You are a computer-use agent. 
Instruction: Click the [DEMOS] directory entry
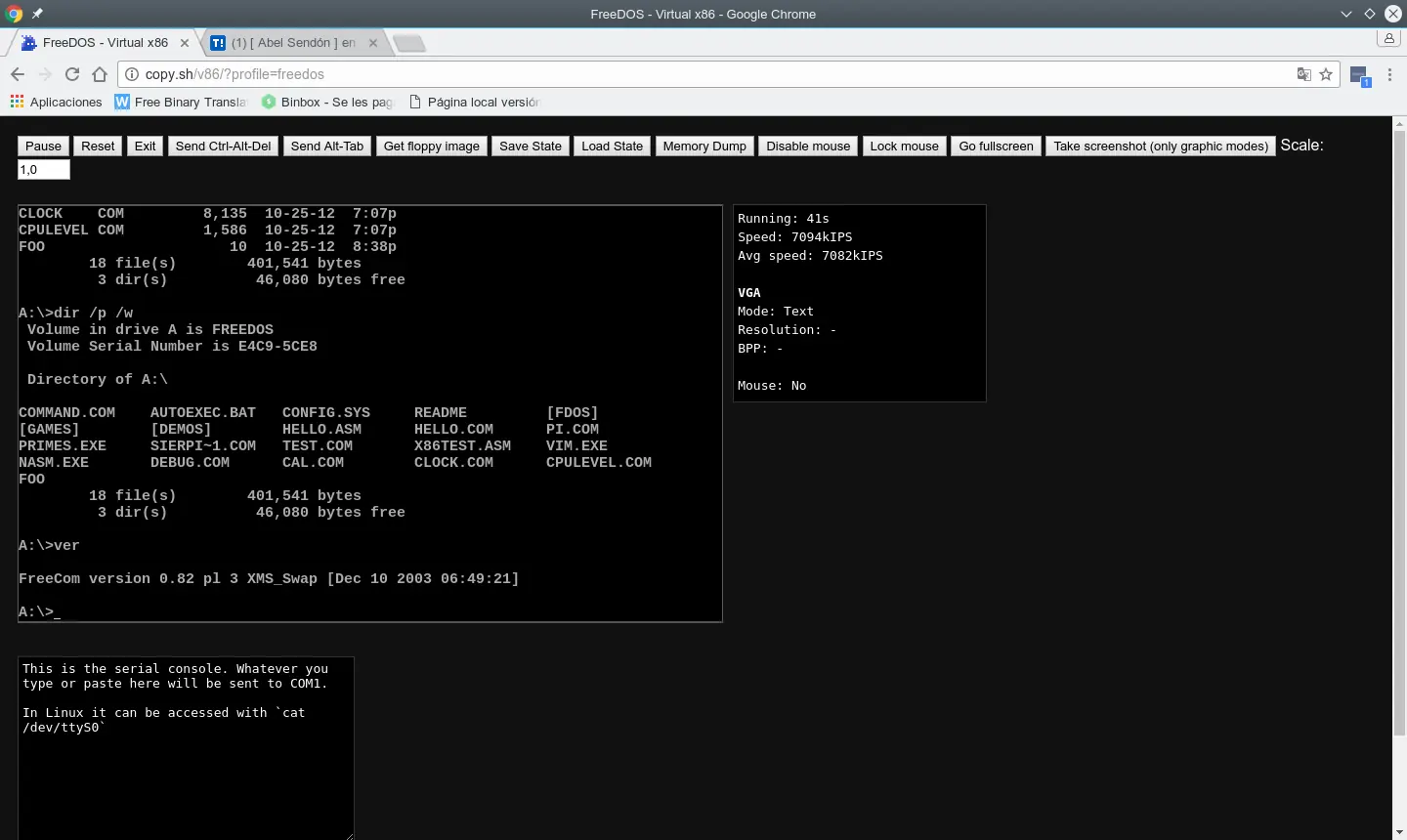[181, 429]
